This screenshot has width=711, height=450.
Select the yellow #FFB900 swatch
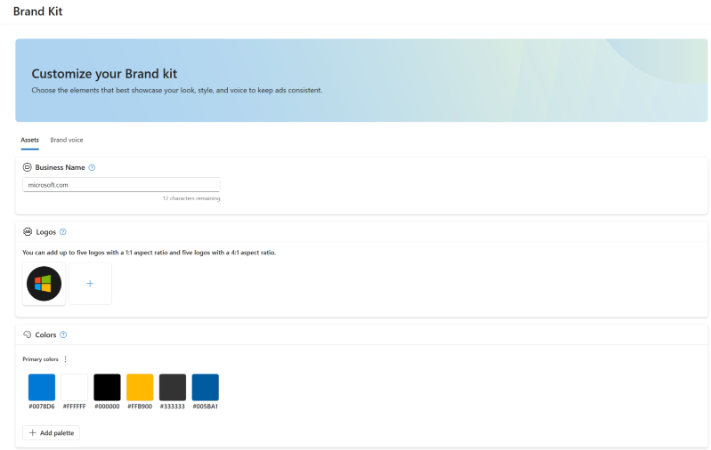pos(140,387)
